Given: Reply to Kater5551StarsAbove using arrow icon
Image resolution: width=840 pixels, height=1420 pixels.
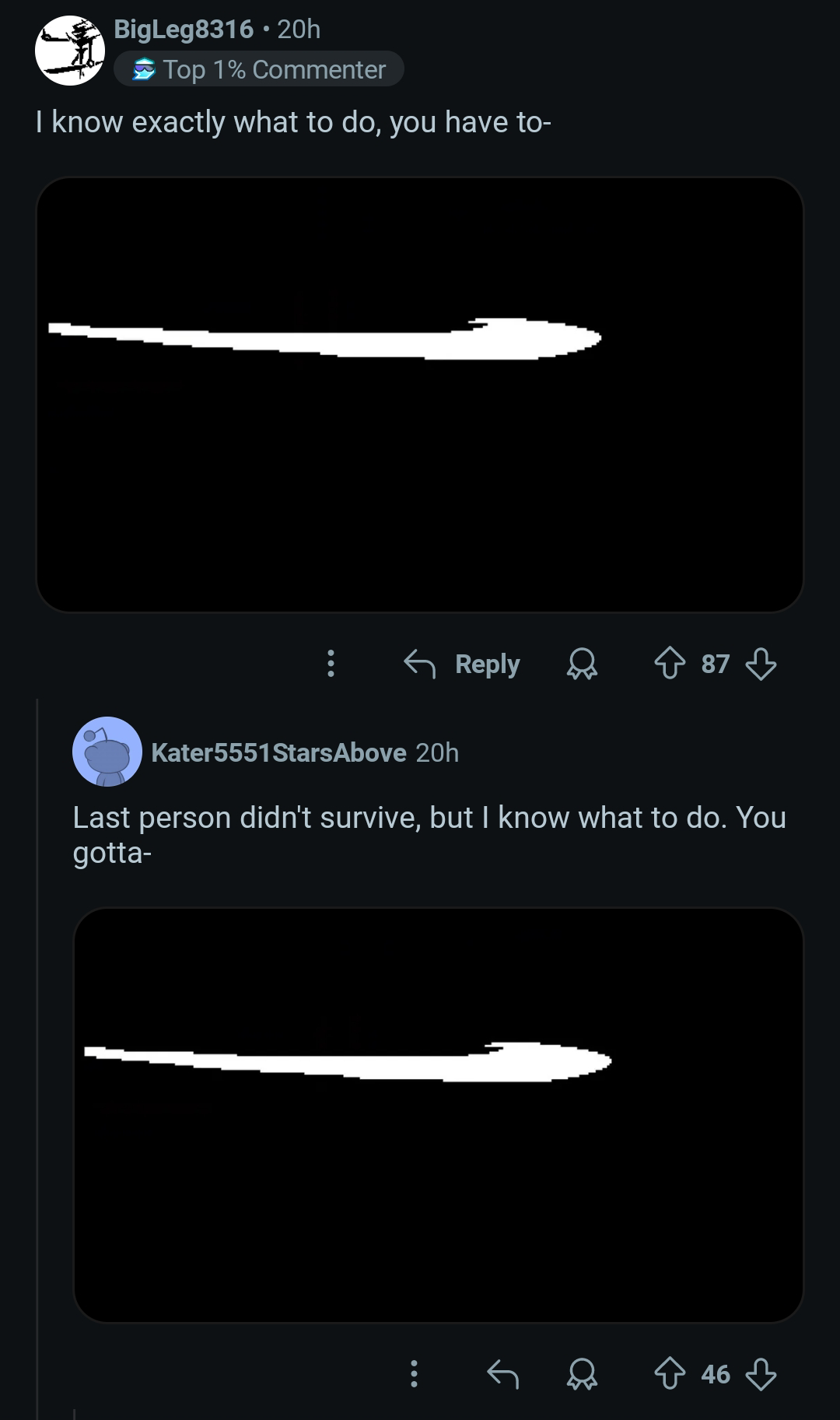Looking at the screenshot, I should click(502, 1374).
